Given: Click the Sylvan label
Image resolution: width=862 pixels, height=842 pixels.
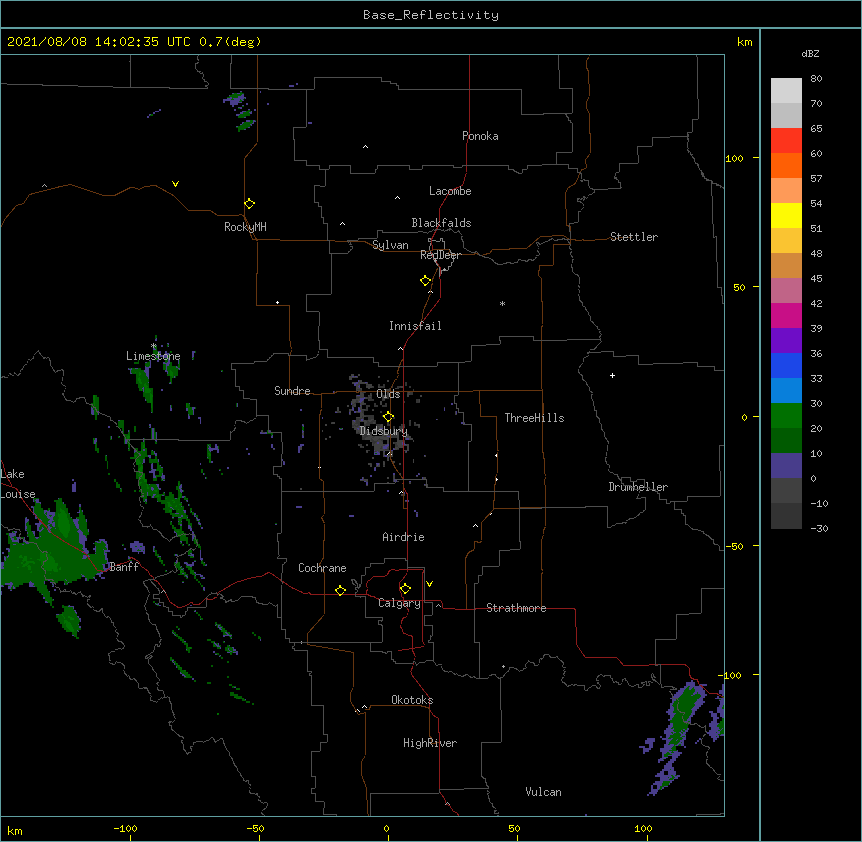Looking at the screenshot, I should (x=390, y=245).
